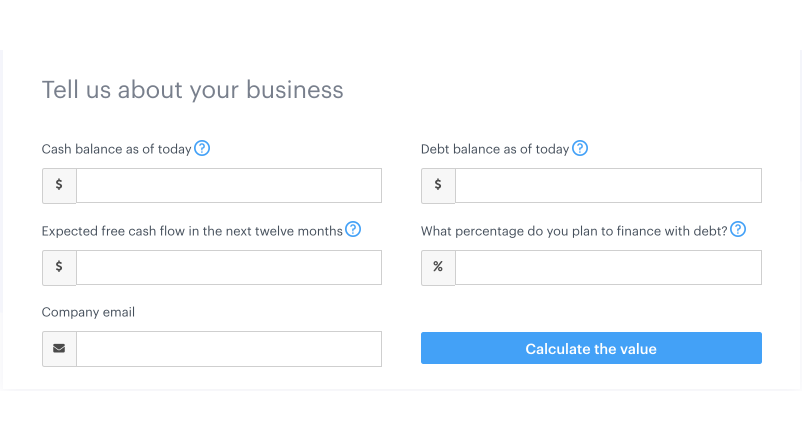Select the debt financing percentage input

(x=608, y=267)
